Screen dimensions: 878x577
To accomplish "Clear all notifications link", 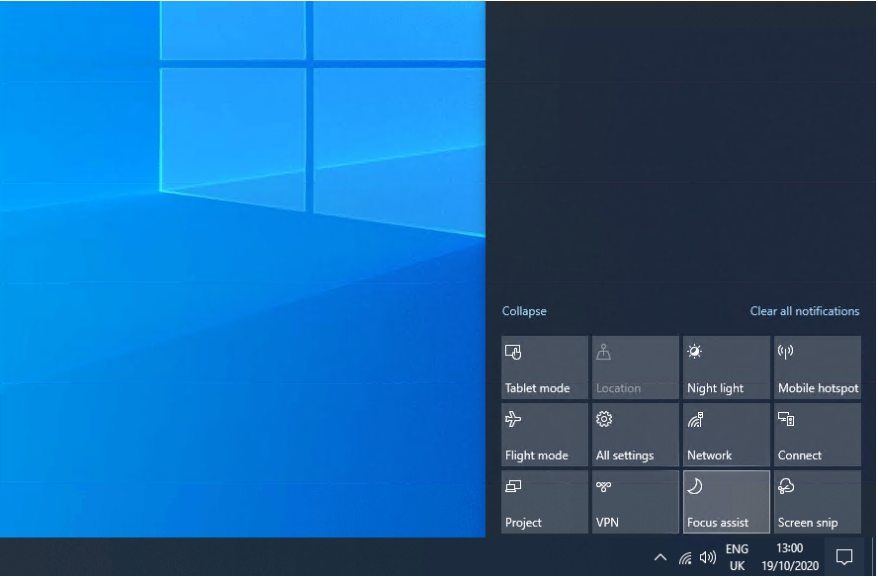I will 804,311.
